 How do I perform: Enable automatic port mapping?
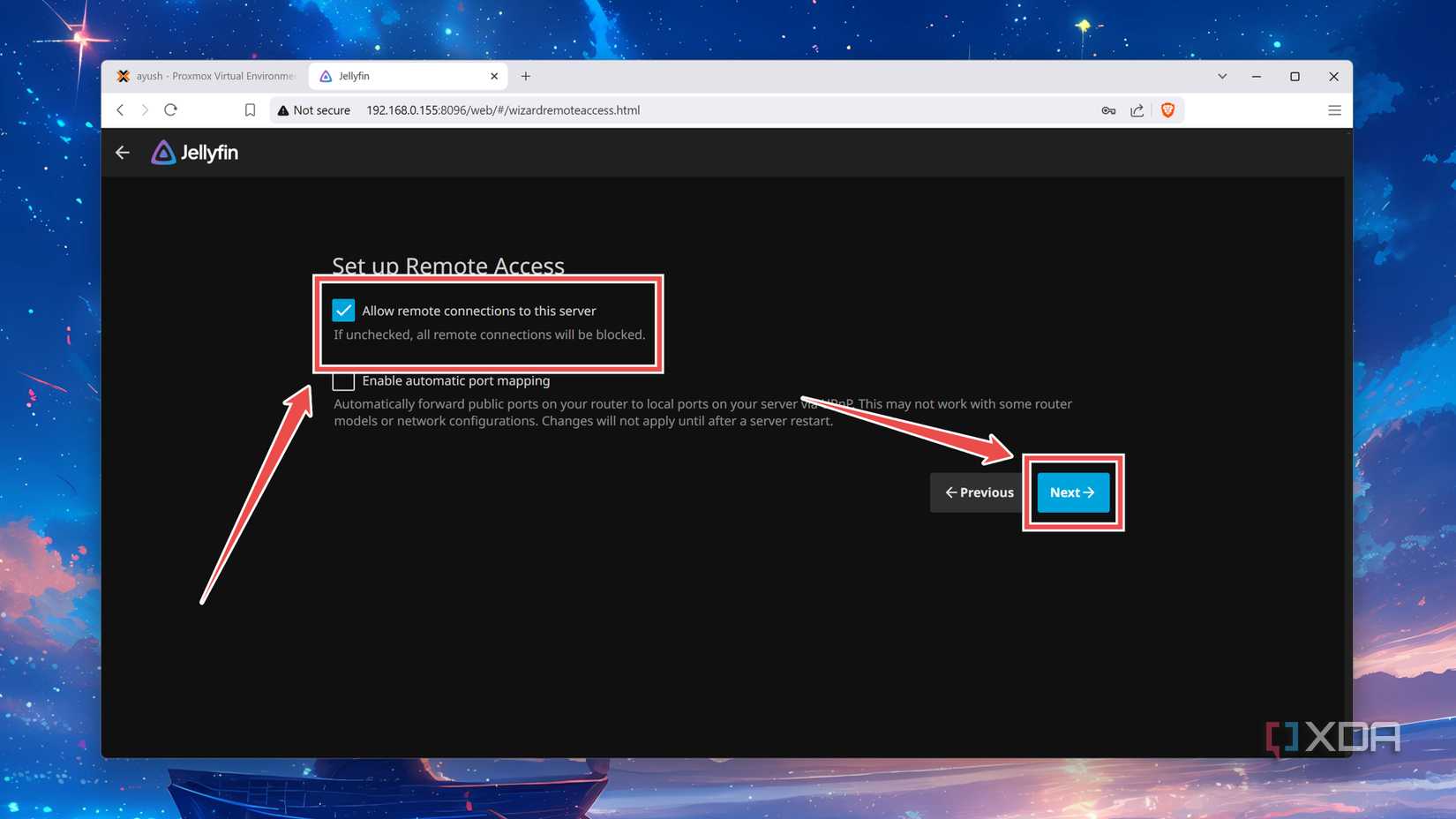[x=343, y=380]
